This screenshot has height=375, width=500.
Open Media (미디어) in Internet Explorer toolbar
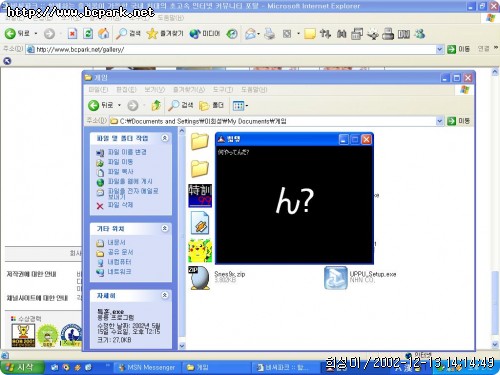point(205,34)
